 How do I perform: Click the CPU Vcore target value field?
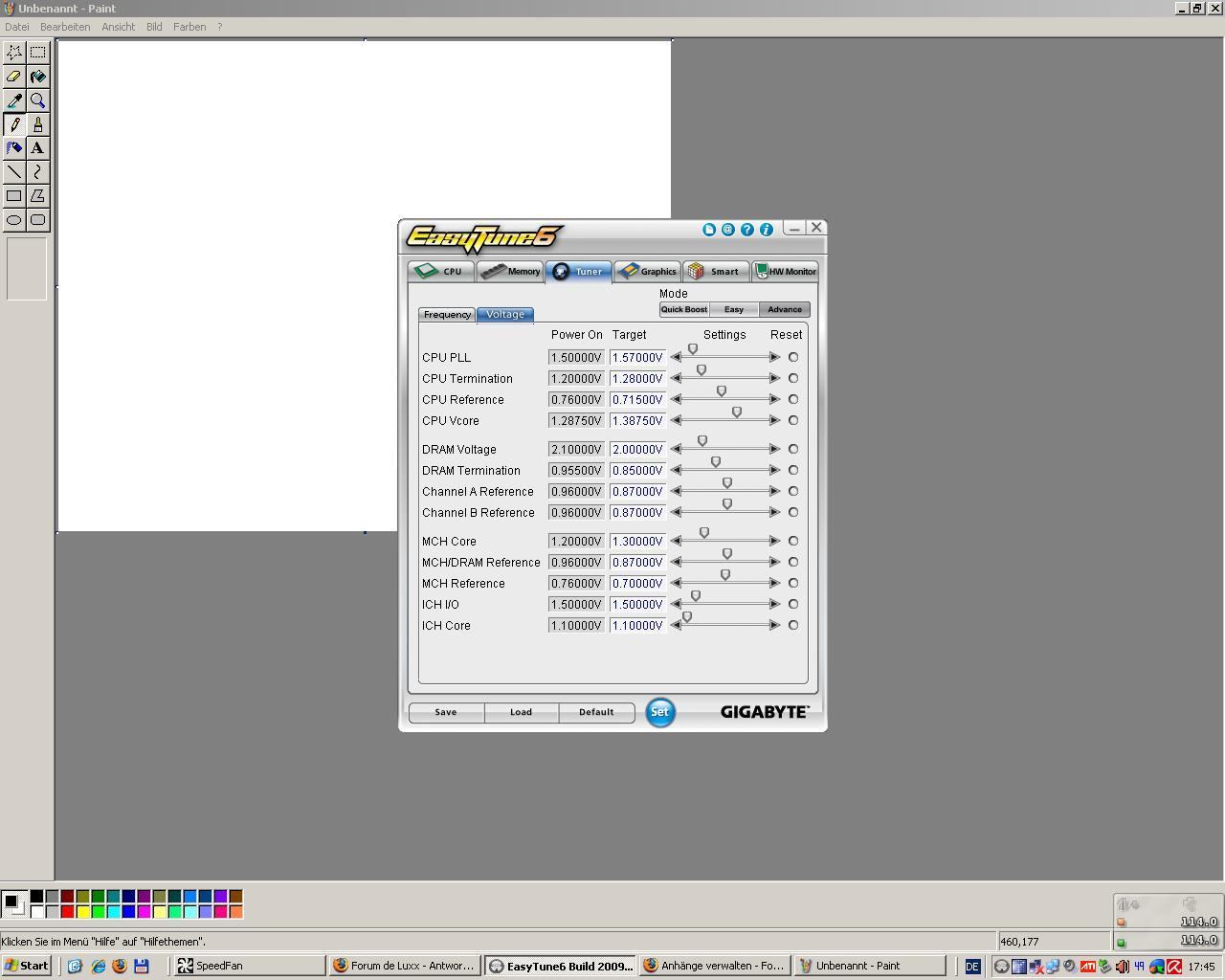637,420
